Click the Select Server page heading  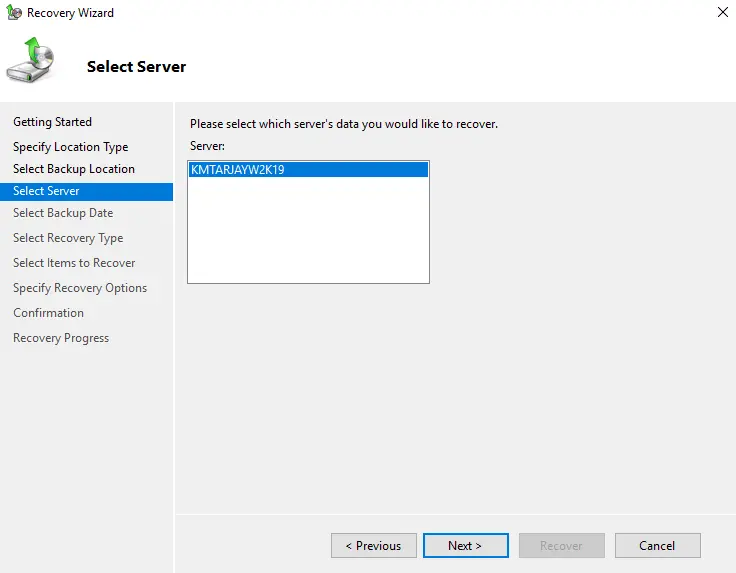136,67
